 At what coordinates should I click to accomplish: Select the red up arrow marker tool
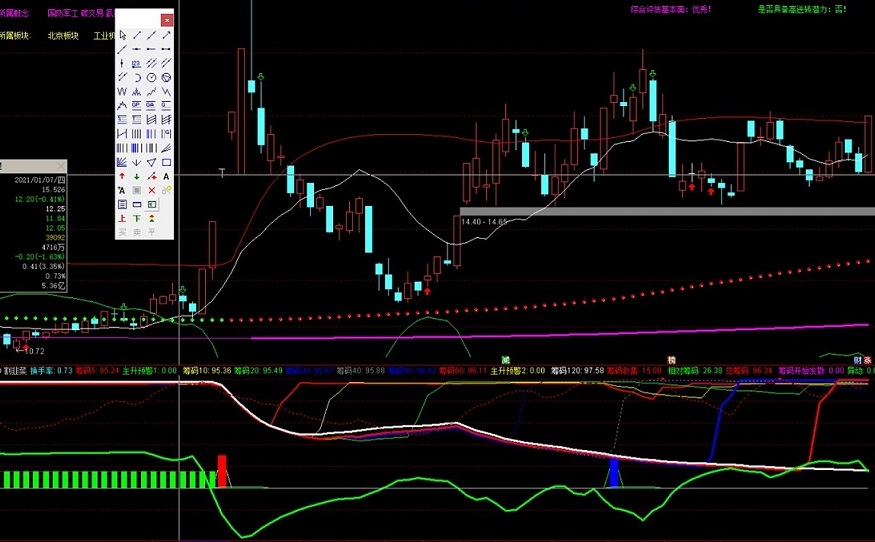tap(122, 176)
